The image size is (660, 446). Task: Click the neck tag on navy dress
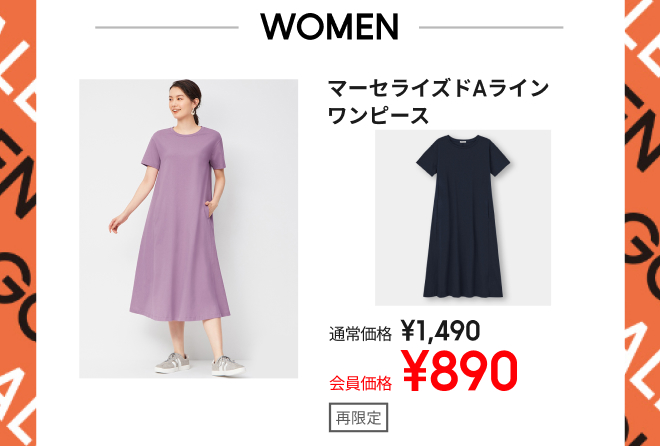[464, 143]
